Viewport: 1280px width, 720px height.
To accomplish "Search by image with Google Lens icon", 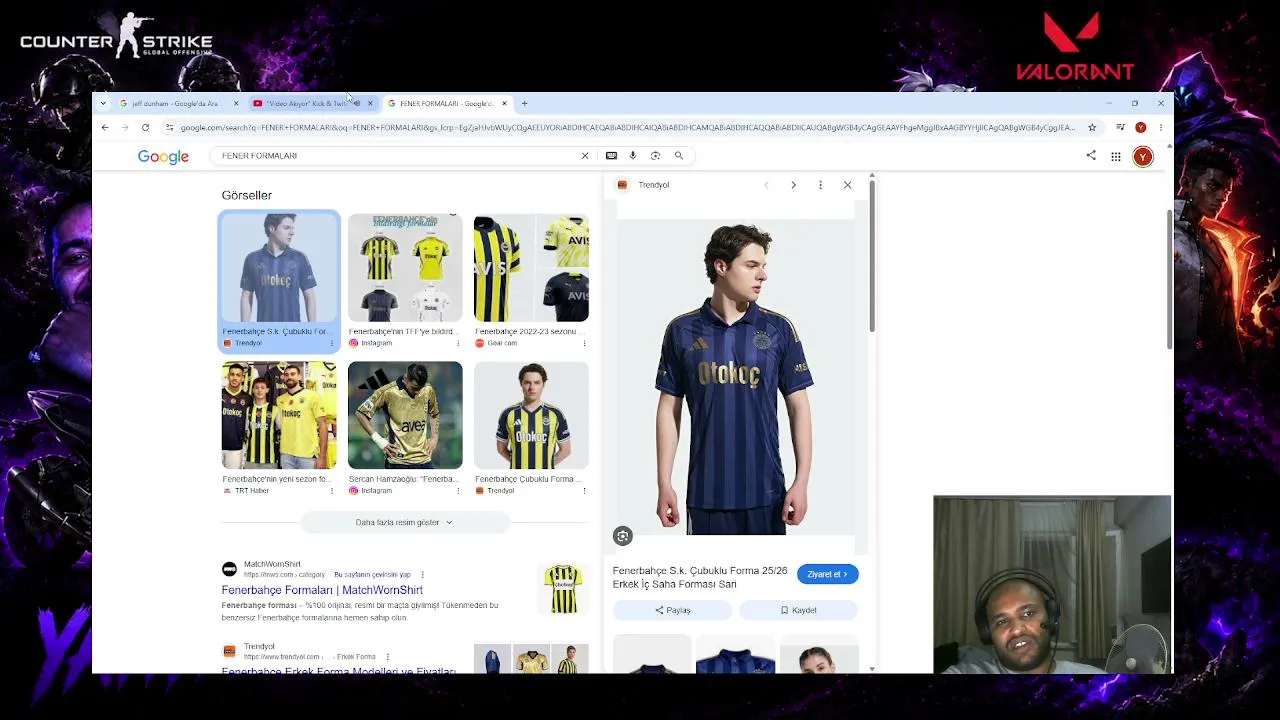I will coord(655,156).
